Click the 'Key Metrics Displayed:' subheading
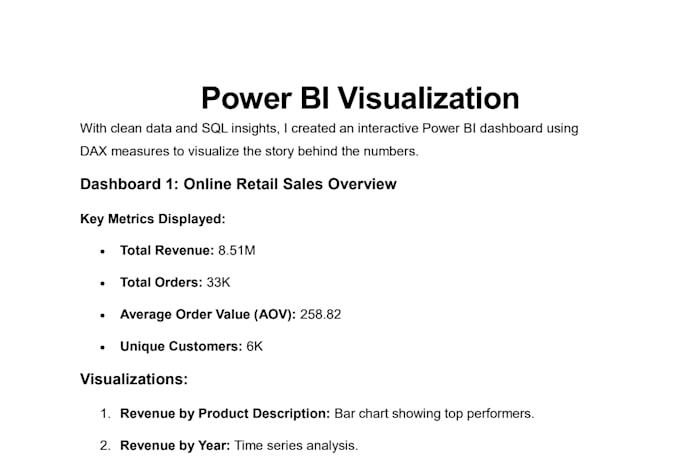The width and height of the screenshot is (680, 459). [x=153, y=219]
